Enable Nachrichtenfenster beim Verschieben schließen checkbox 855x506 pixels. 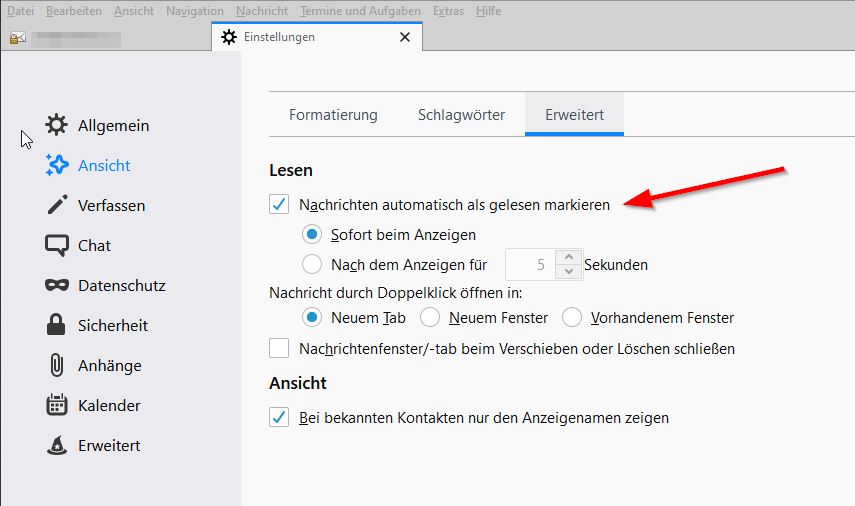tap(279, 348)
